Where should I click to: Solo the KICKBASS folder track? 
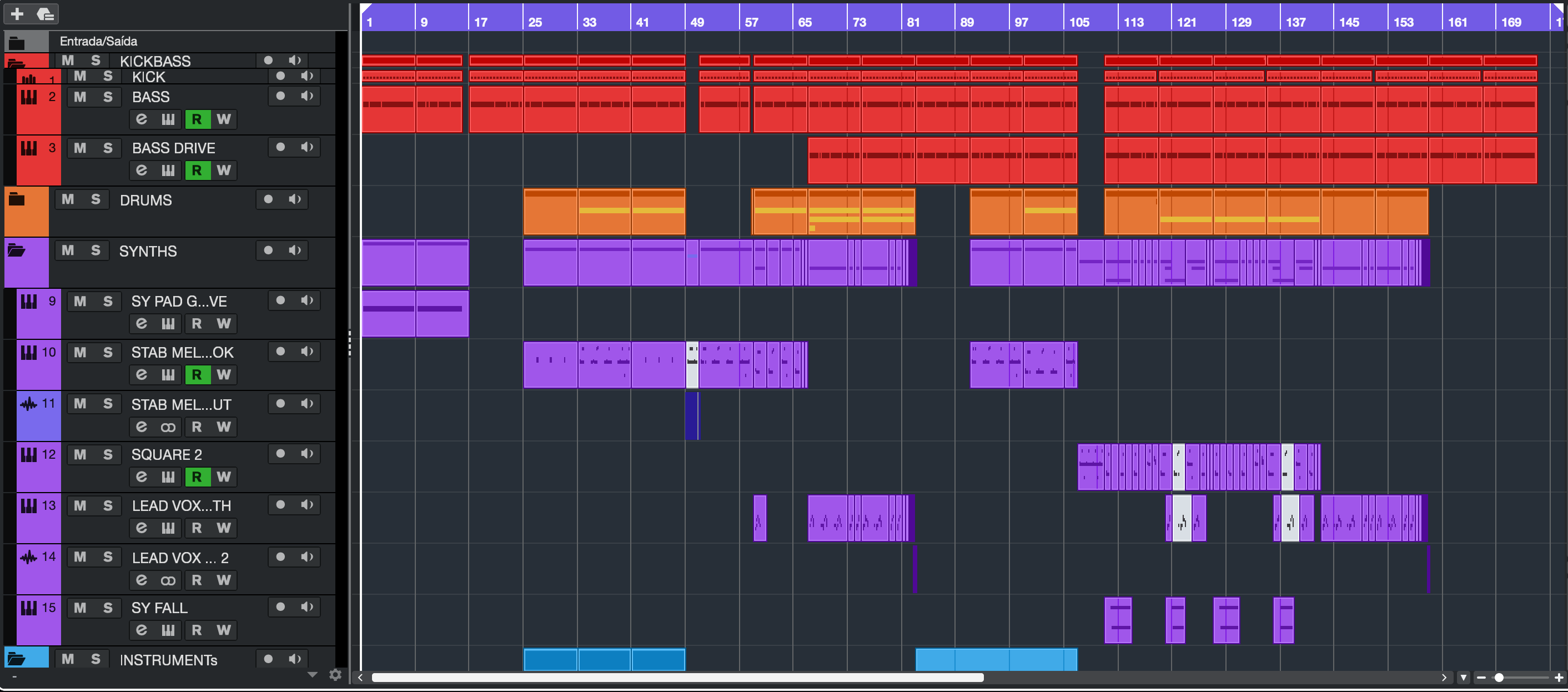[96, 60]
